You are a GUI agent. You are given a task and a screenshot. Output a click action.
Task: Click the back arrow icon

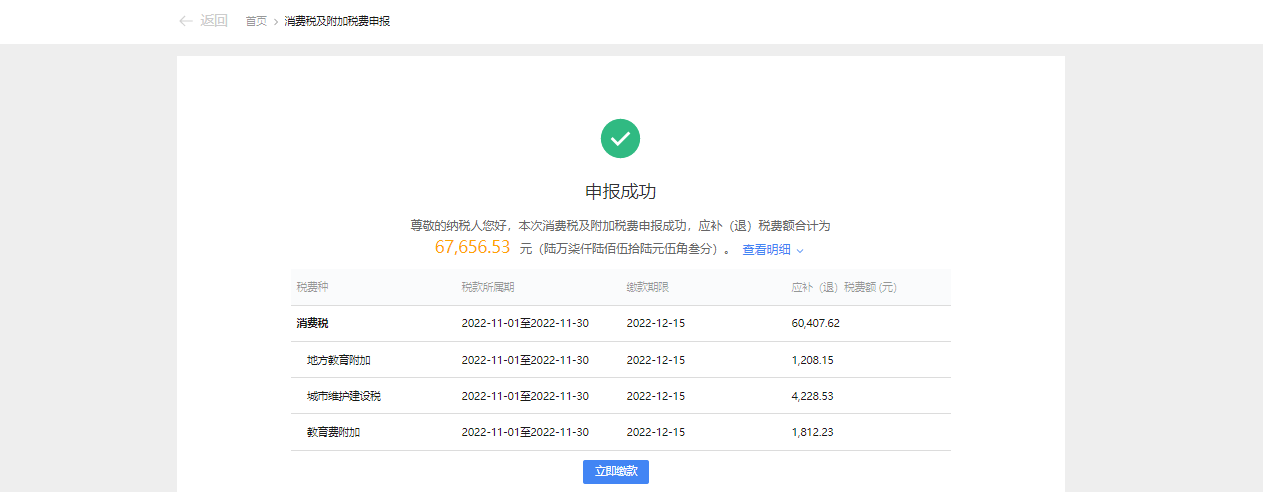pyautogui.click(x=185, y=21)
